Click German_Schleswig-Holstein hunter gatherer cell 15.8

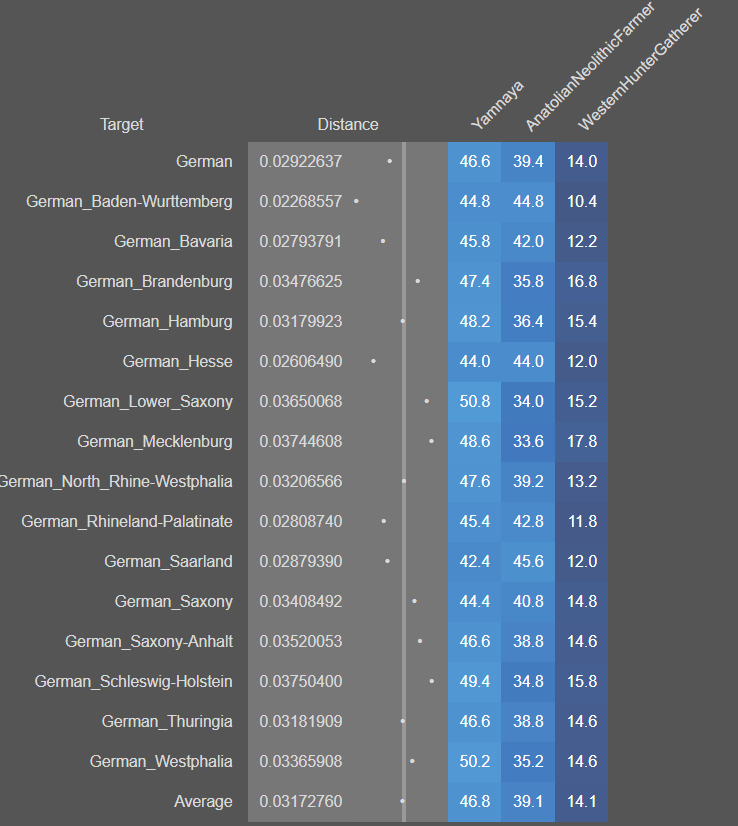582,682
